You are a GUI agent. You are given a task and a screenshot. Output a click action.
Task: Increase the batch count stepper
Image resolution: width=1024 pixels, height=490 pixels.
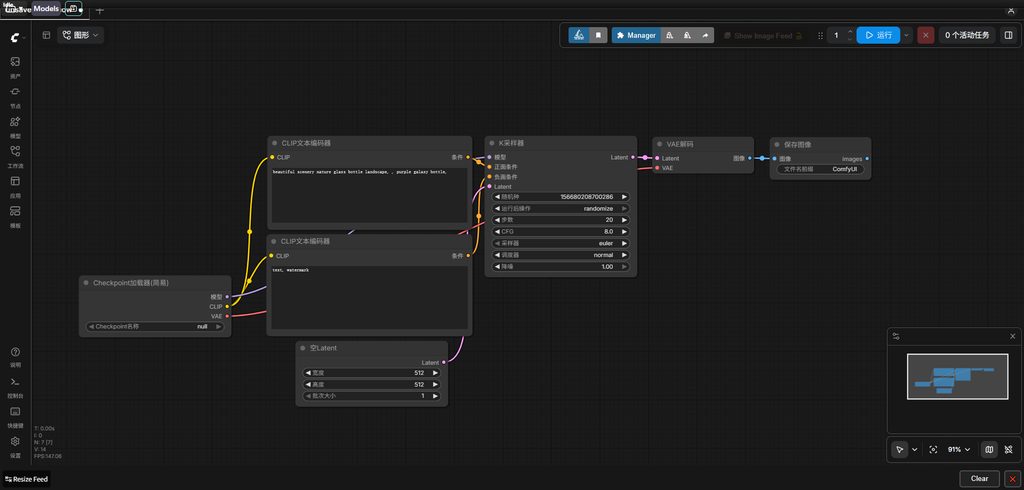[850, 31]
